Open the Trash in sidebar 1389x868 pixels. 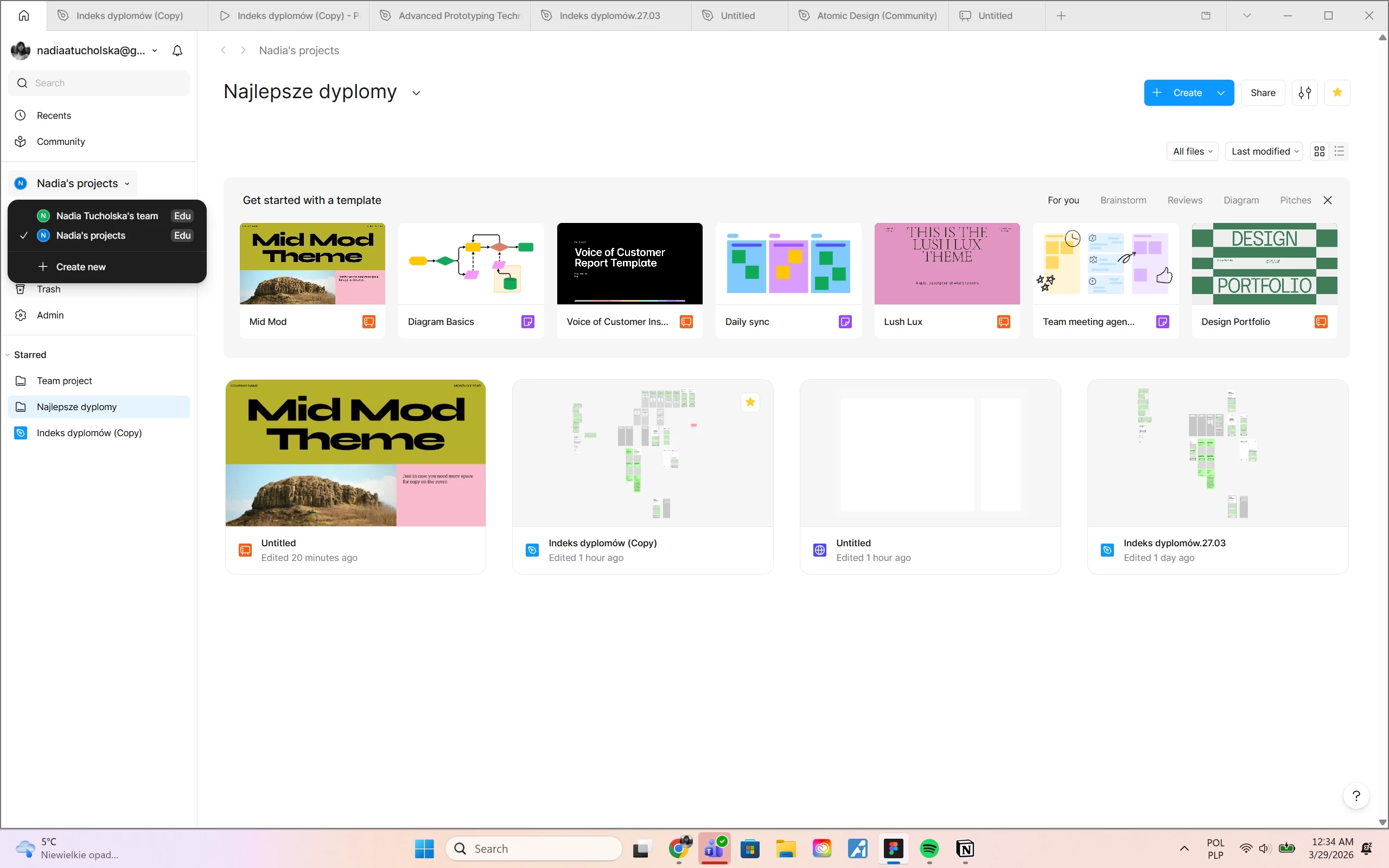point(48,289)
